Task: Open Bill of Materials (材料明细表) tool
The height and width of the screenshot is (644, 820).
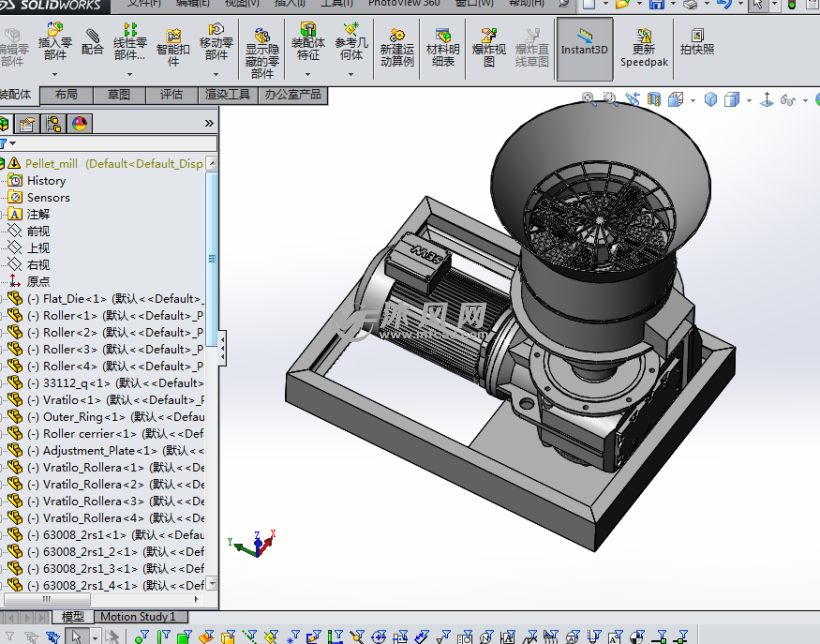Action: point(443,46)
